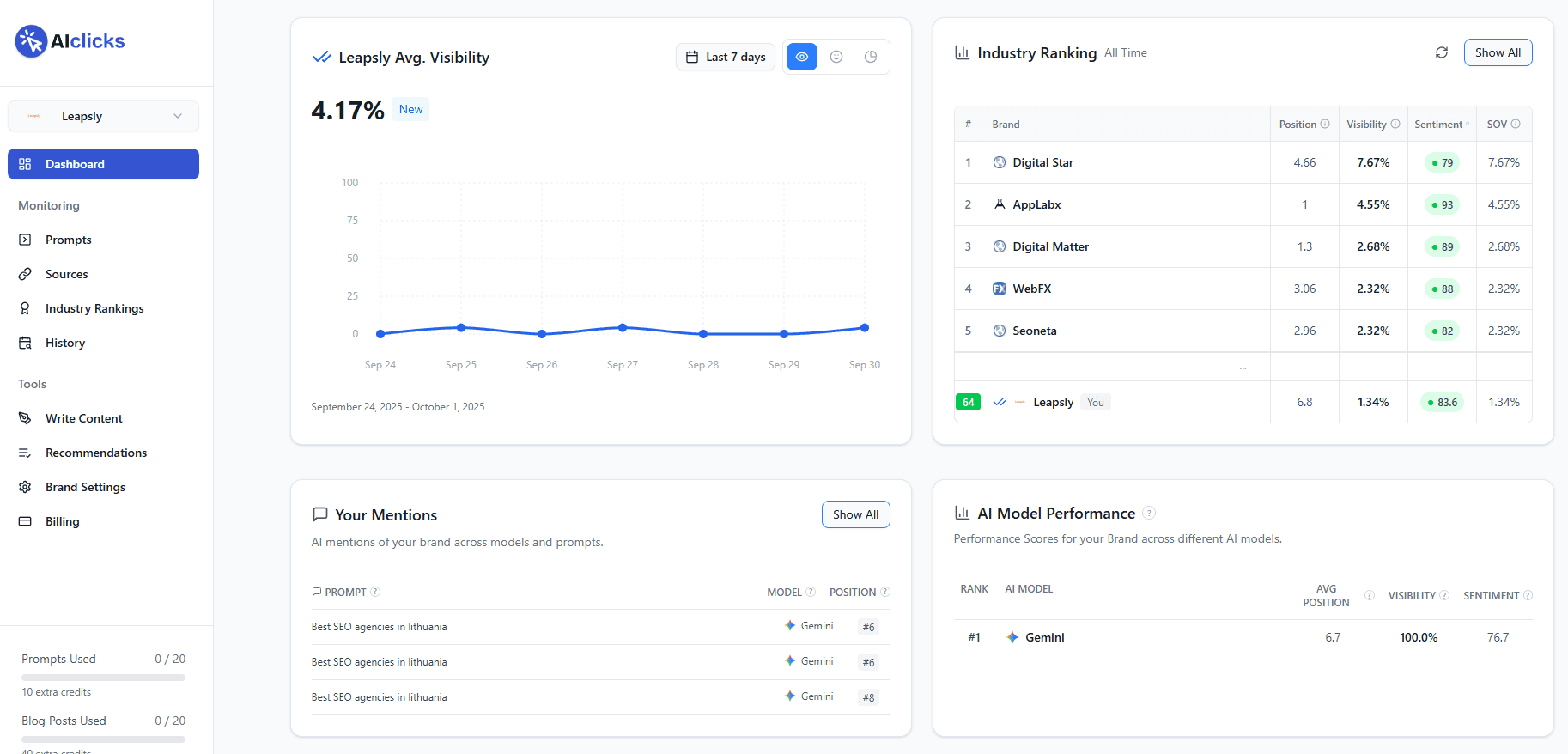Viewport: 1568px width, 754px height.
Task: Open the Write Content tool
Action: (83, 418)
